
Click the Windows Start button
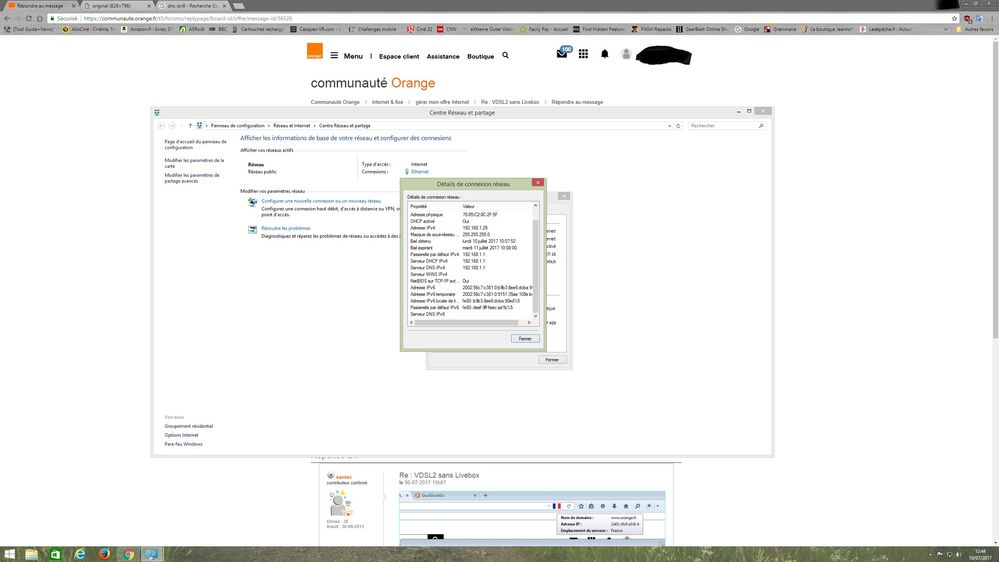(9, 554)
